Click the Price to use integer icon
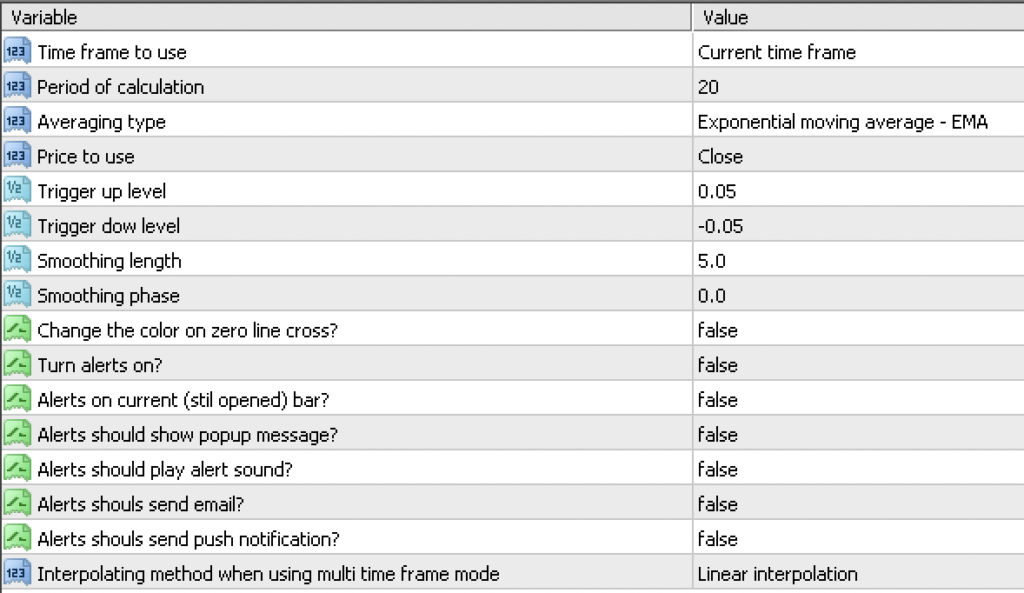Screen dimensions: 1024x593 (x=18, y=157)
